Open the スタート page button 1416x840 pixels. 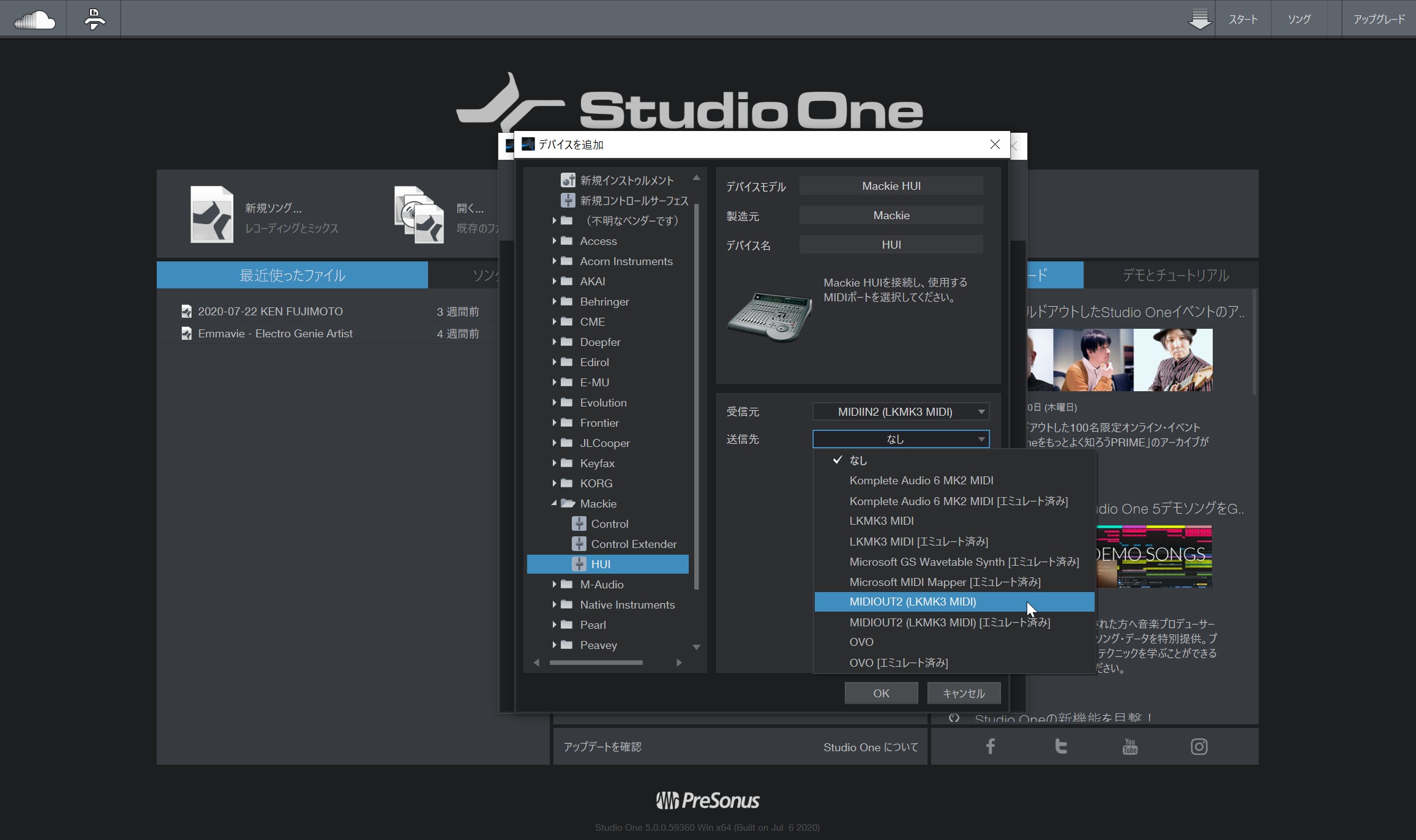tap(1243, 20)
